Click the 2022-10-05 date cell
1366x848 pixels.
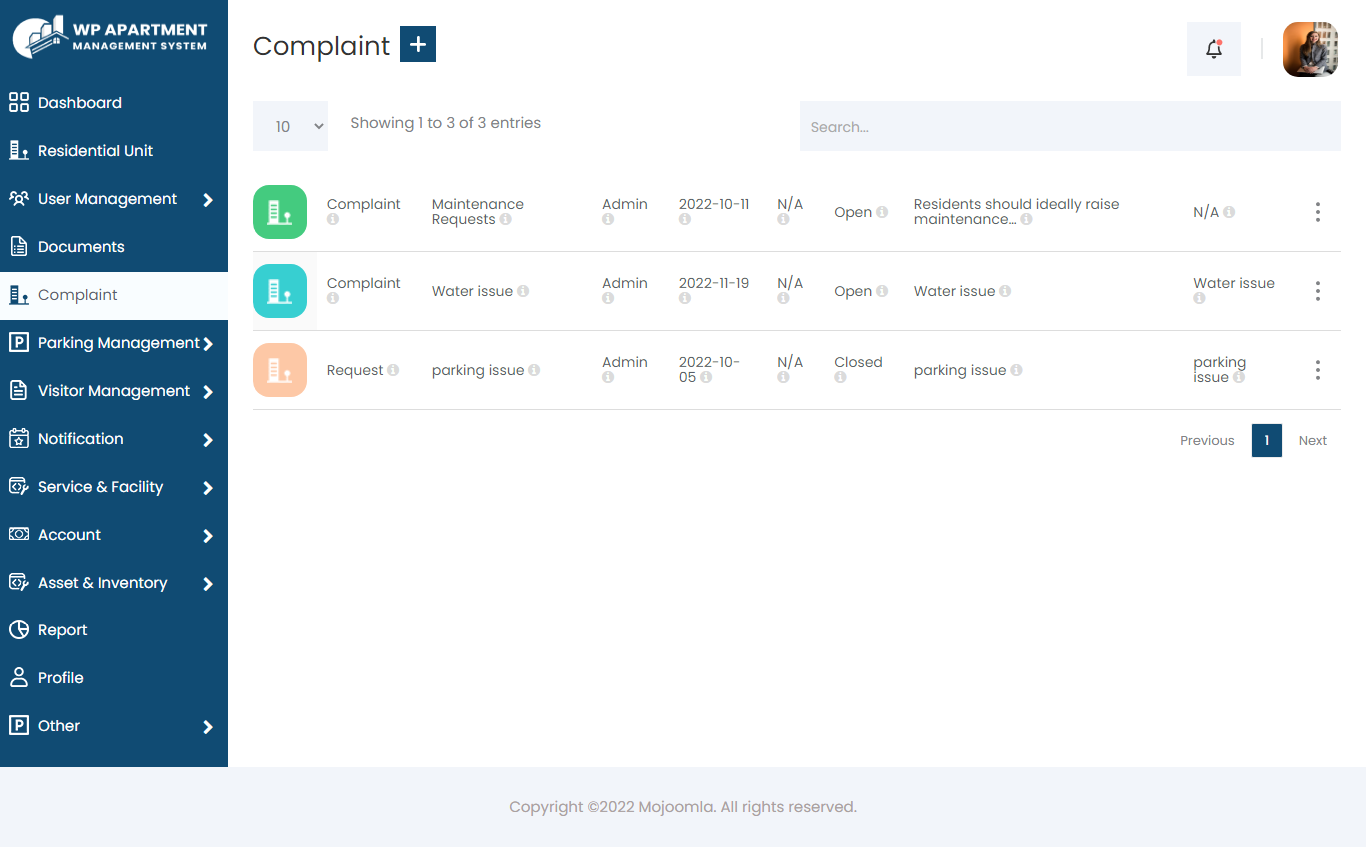tap(709, 369)
